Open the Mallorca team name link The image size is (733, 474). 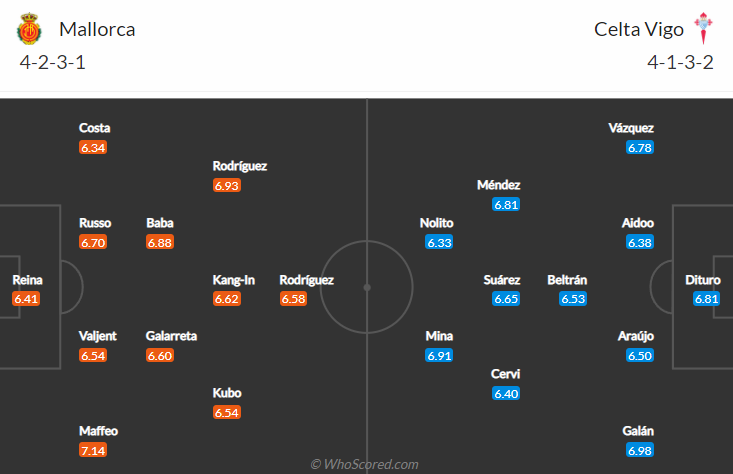tap(97, 29)
